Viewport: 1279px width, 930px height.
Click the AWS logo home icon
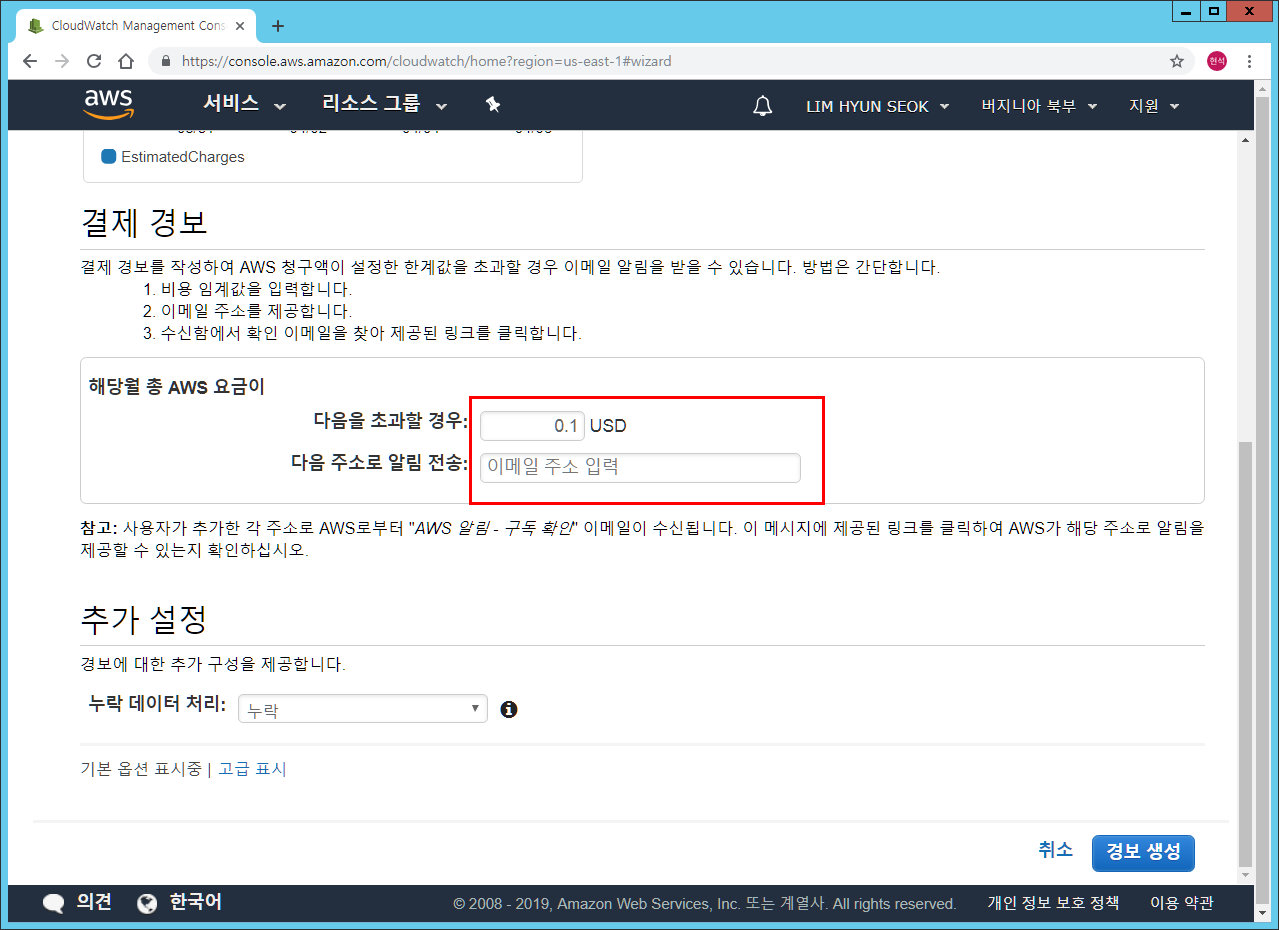pyautogui.click(x=108, y=105)
